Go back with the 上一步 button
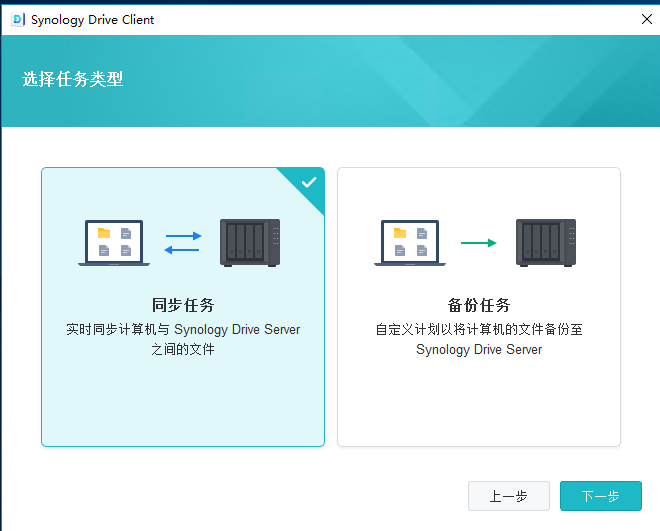The image size is (660, 531). (509, 496)
